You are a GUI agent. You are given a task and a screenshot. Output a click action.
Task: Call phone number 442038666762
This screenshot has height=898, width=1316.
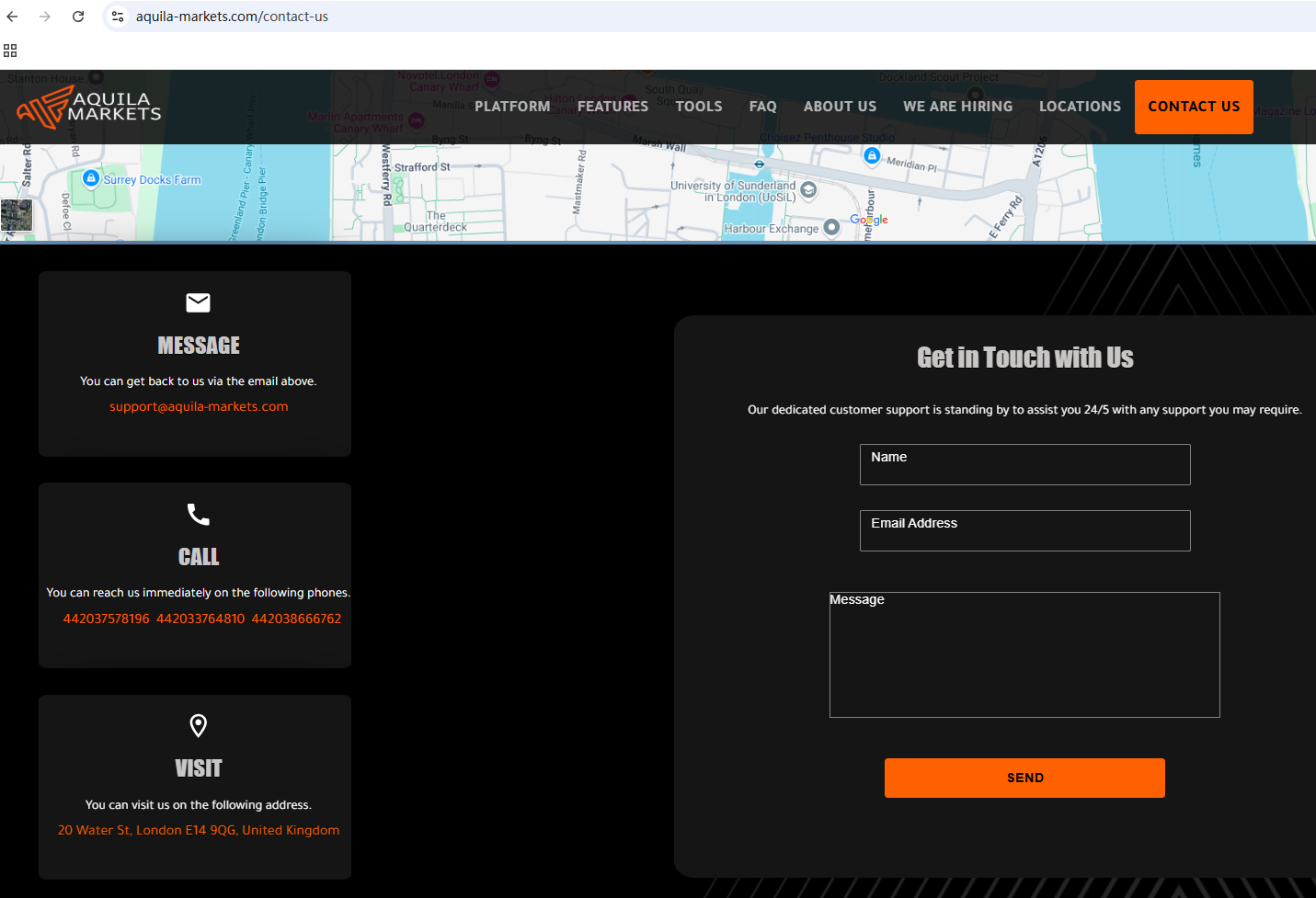pyautogui.click(x=296, y=619)
